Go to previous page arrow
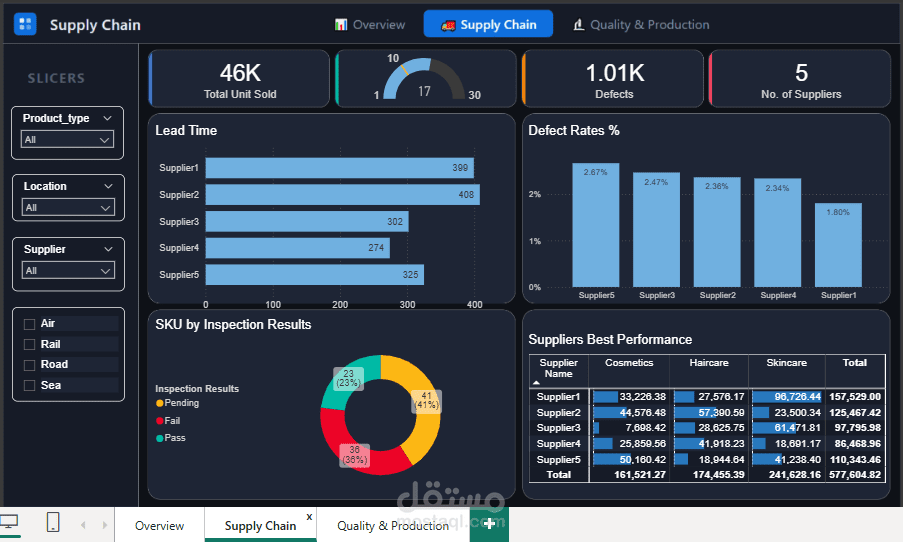Viewport: 903px width, 542px height. tap(84, 525)
